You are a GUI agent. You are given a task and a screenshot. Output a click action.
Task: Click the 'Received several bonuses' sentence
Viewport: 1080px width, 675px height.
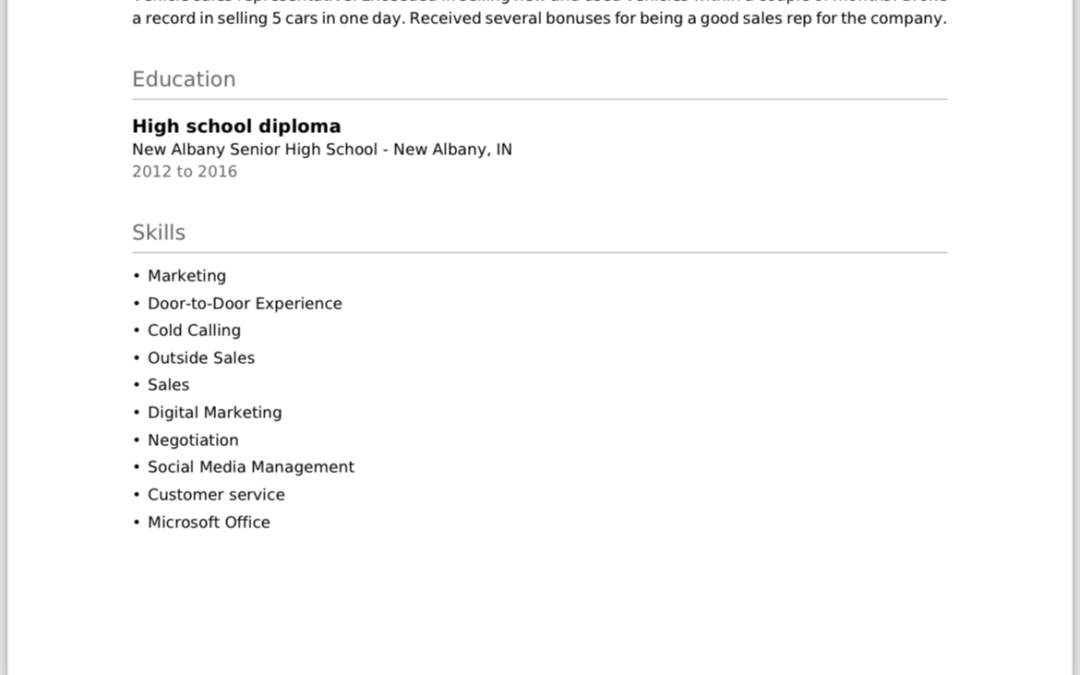click(678, 18)
